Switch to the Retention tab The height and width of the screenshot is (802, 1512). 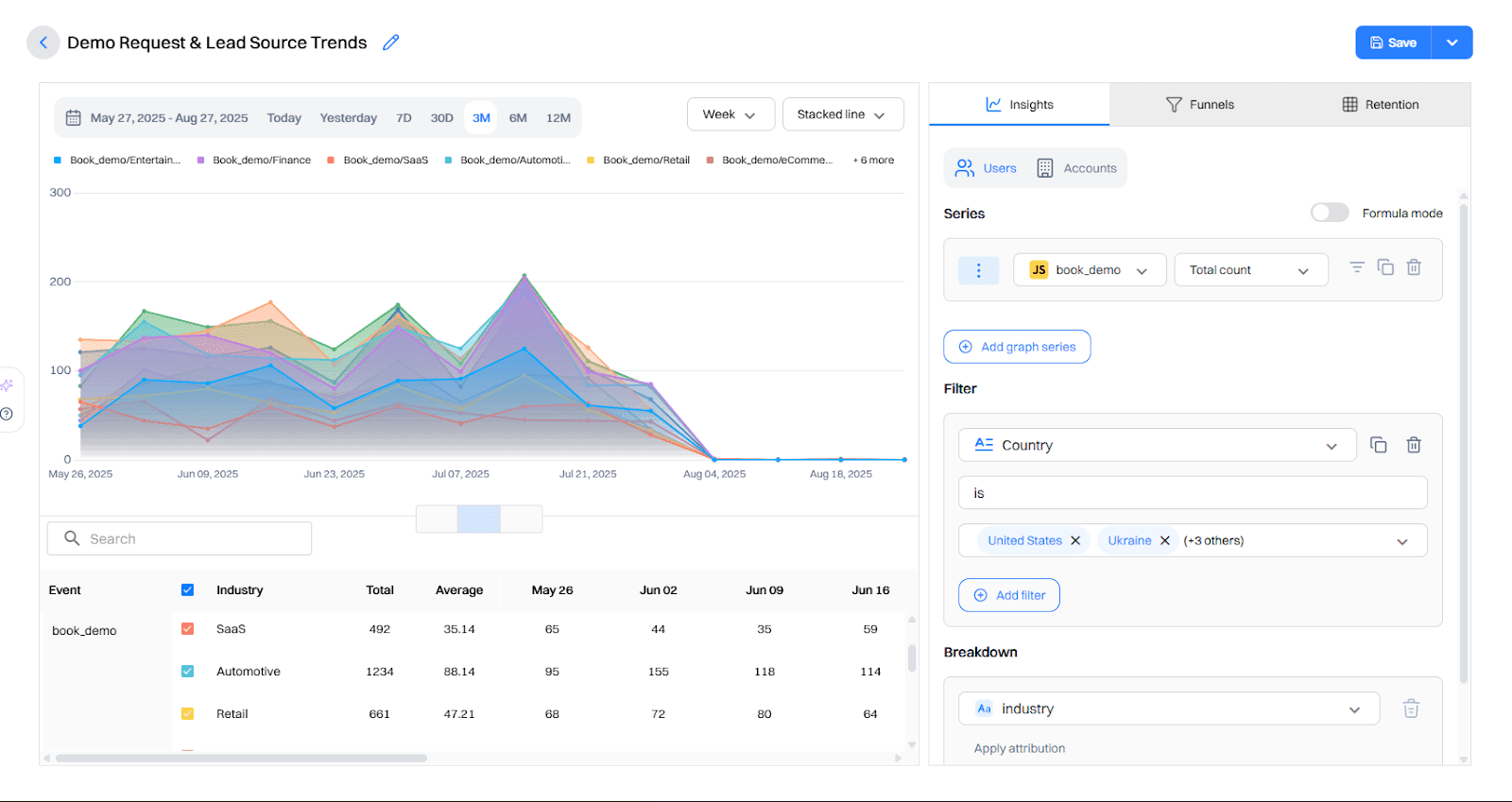(1381, 105)
